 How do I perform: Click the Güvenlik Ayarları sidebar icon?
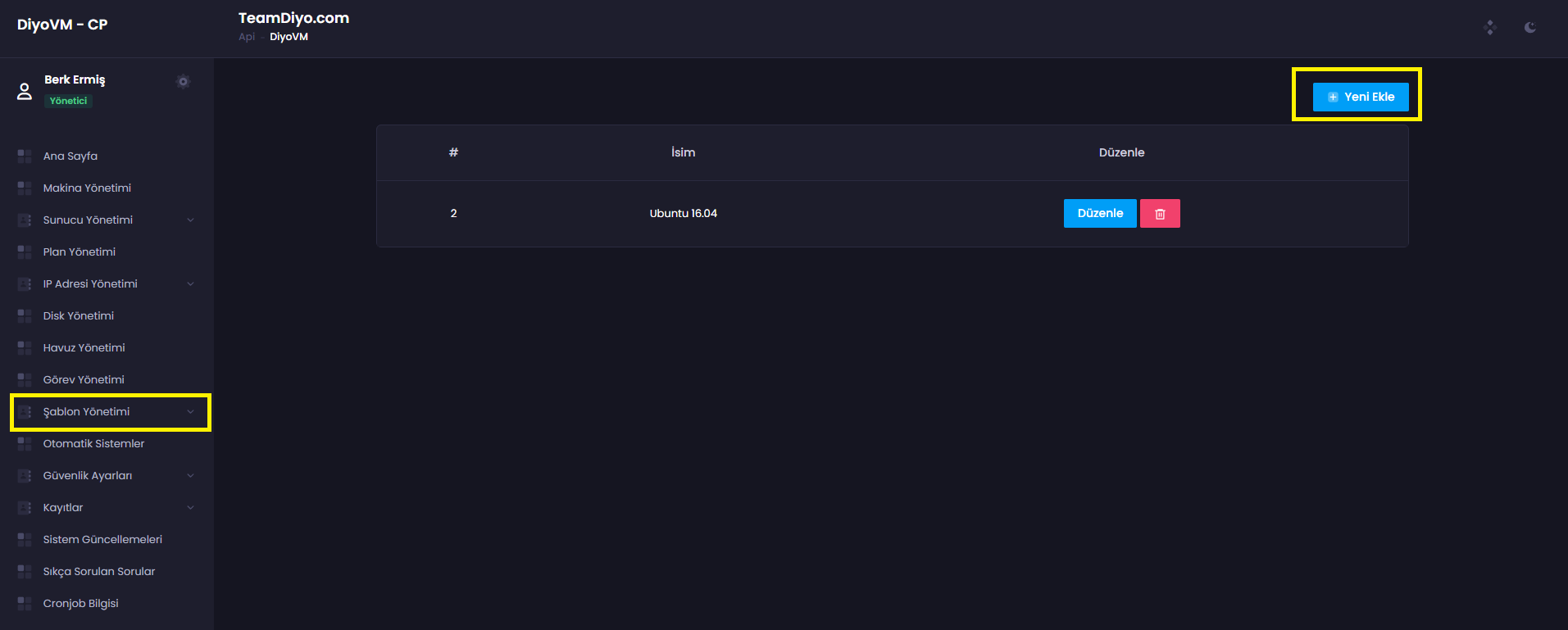[x=25, y=475]
